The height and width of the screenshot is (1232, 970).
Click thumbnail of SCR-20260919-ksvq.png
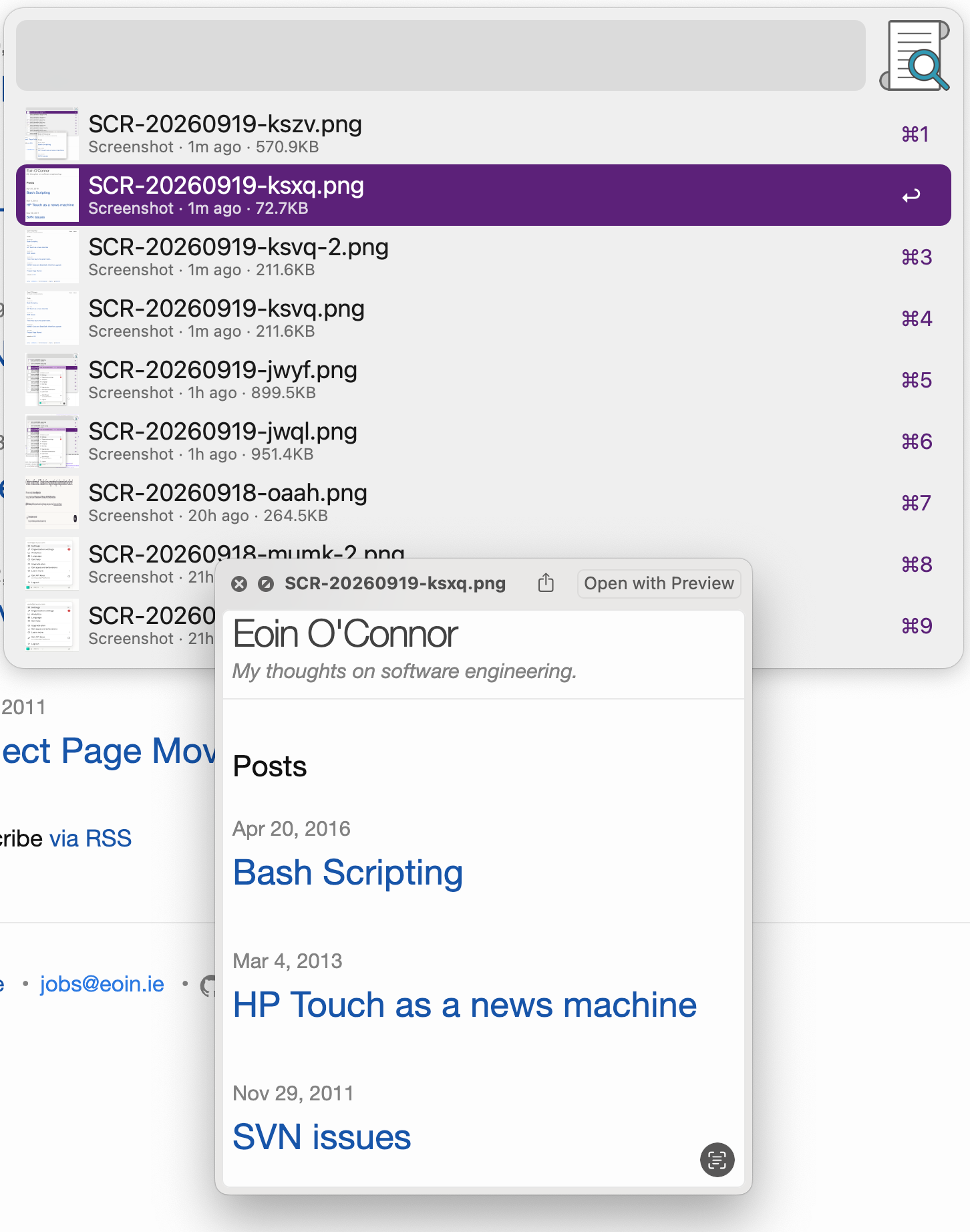tap(52, 318)
